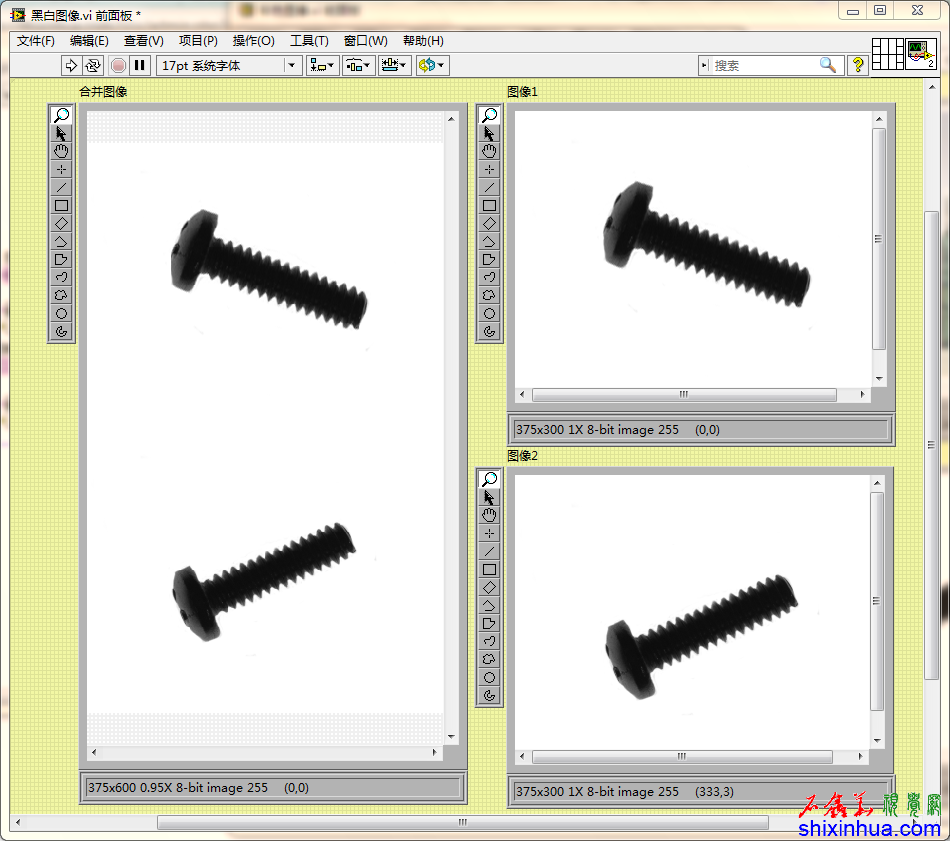
Task: Open the 文件(F) menu
Action: coord(36,41)
